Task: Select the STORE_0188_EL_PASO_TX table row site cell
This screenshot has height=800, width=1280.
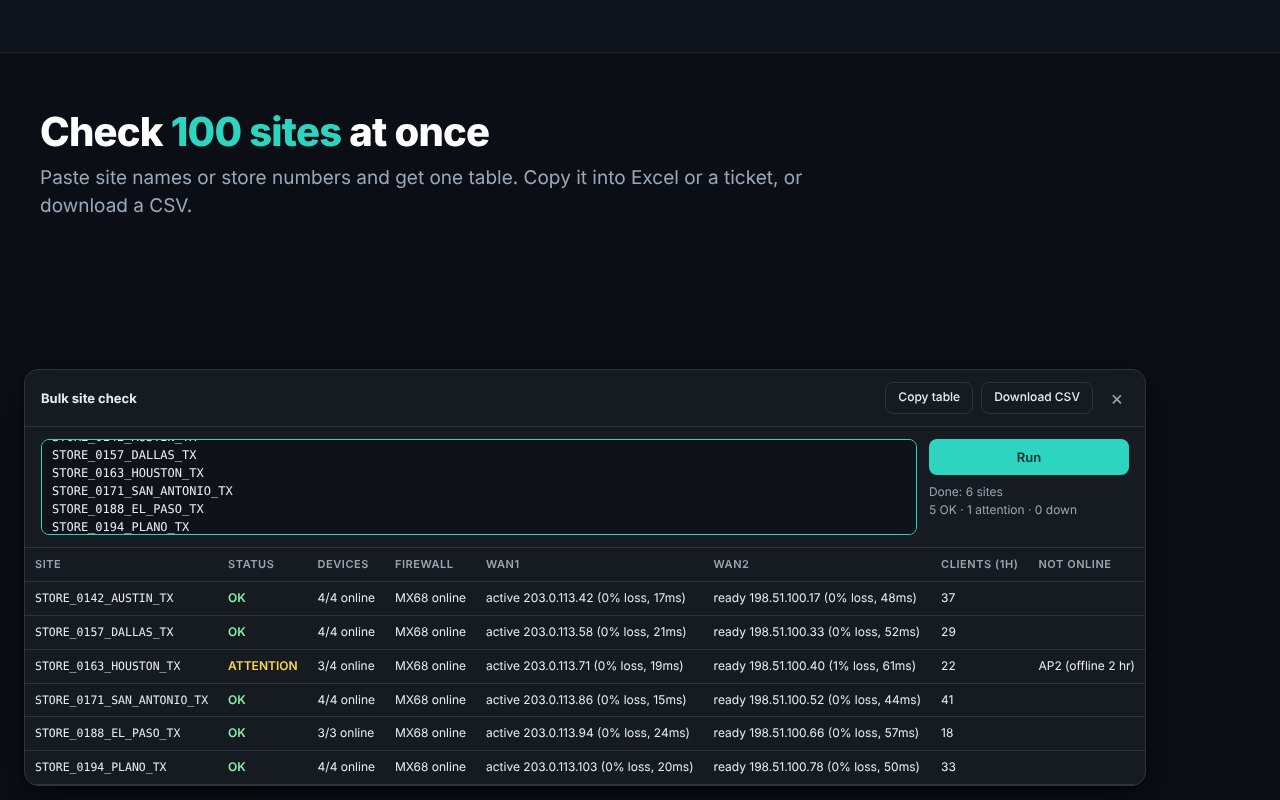Action: tap(108, 733)
